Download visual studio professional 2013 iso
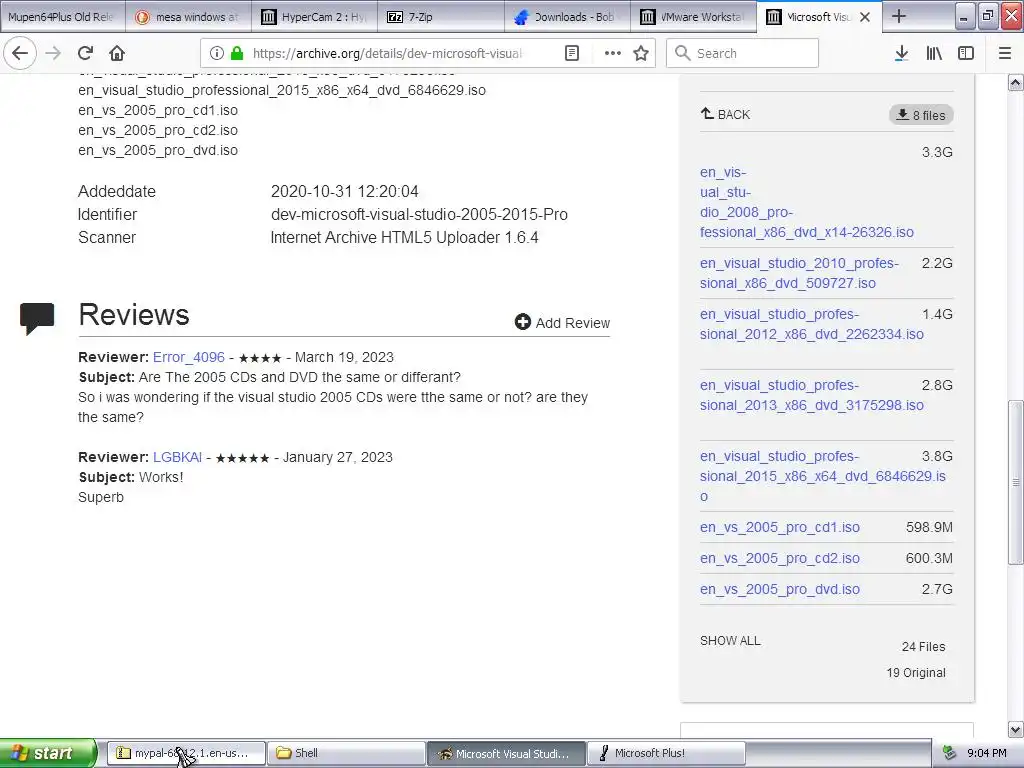 click(812, 395)
